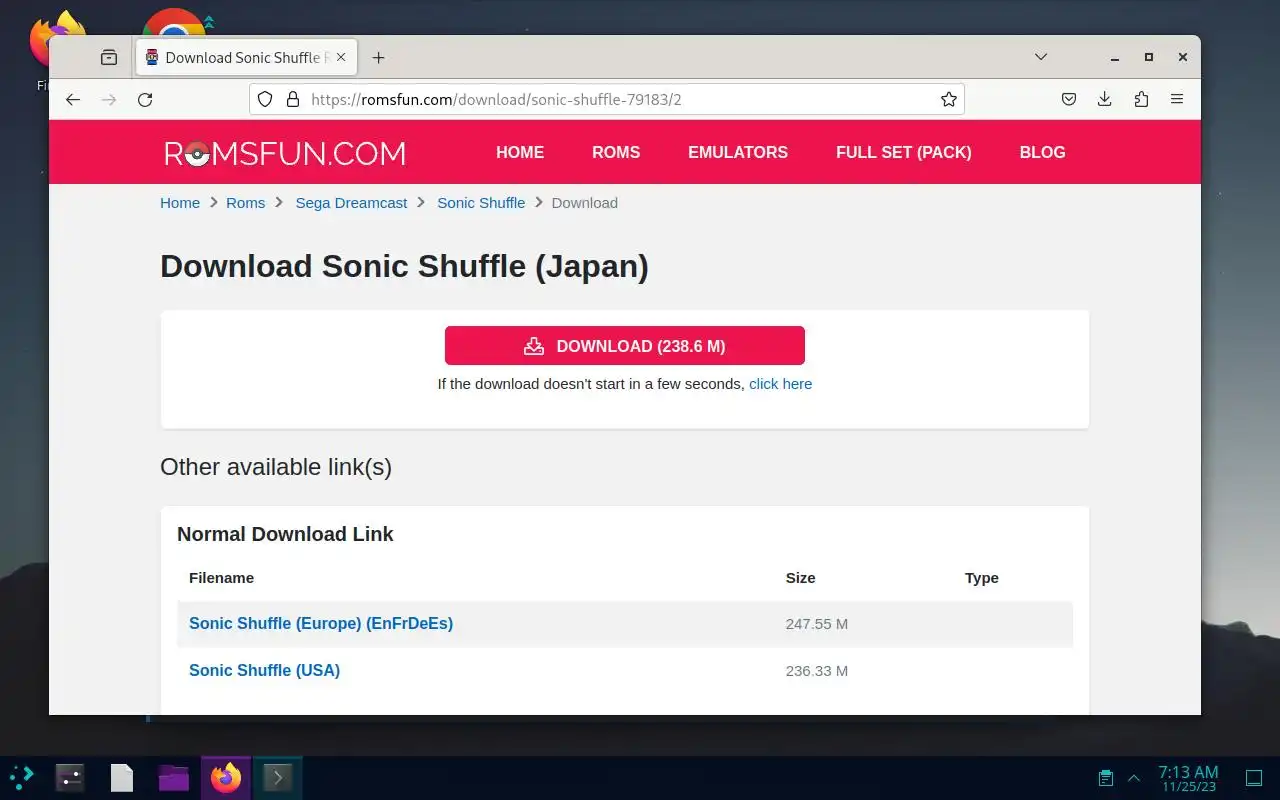
Task: Click the Filename column header
Action: (x=221, y=578)
